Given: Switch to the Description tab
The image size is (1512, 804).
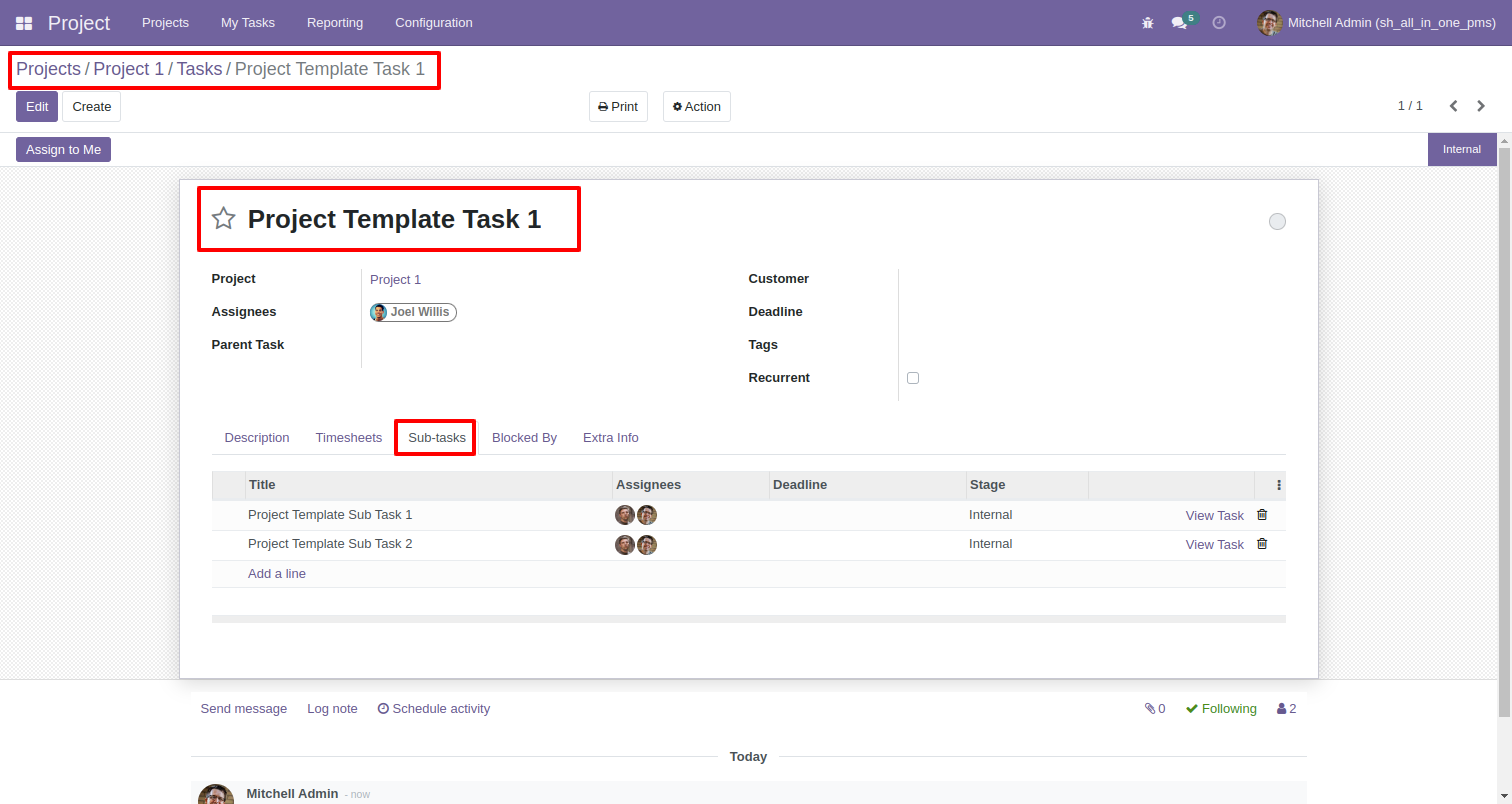Looking at the screenshot, I should (x=257, y=438).
